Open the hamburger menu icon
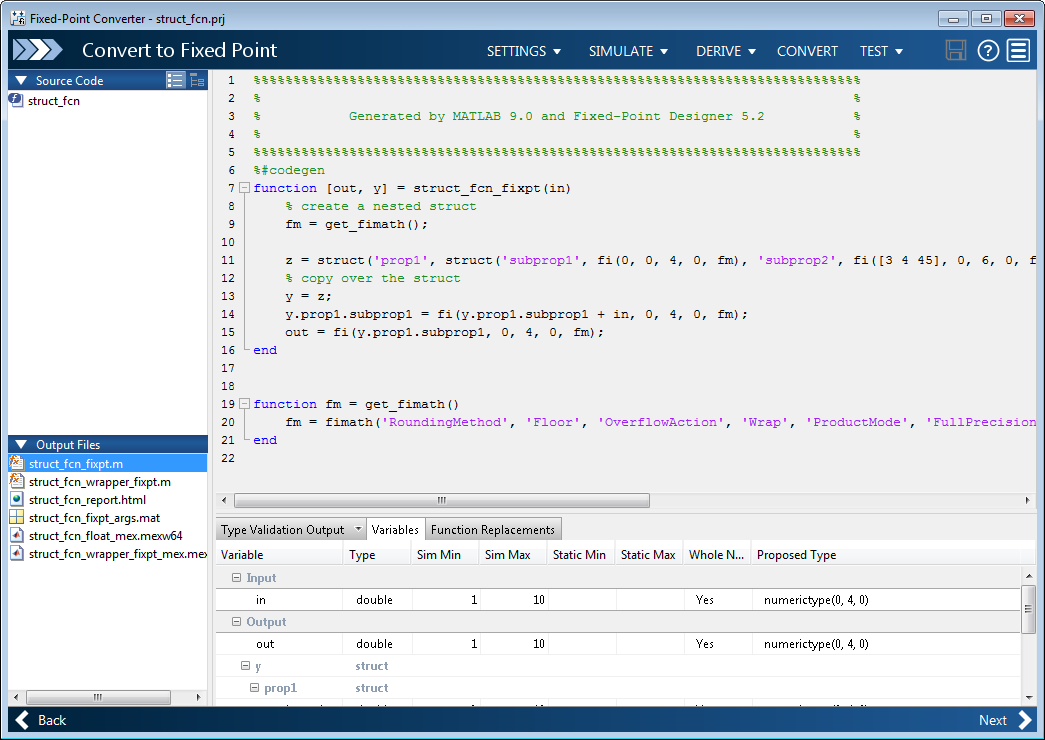1045x740 pixels. click(x=1019, y=51)
